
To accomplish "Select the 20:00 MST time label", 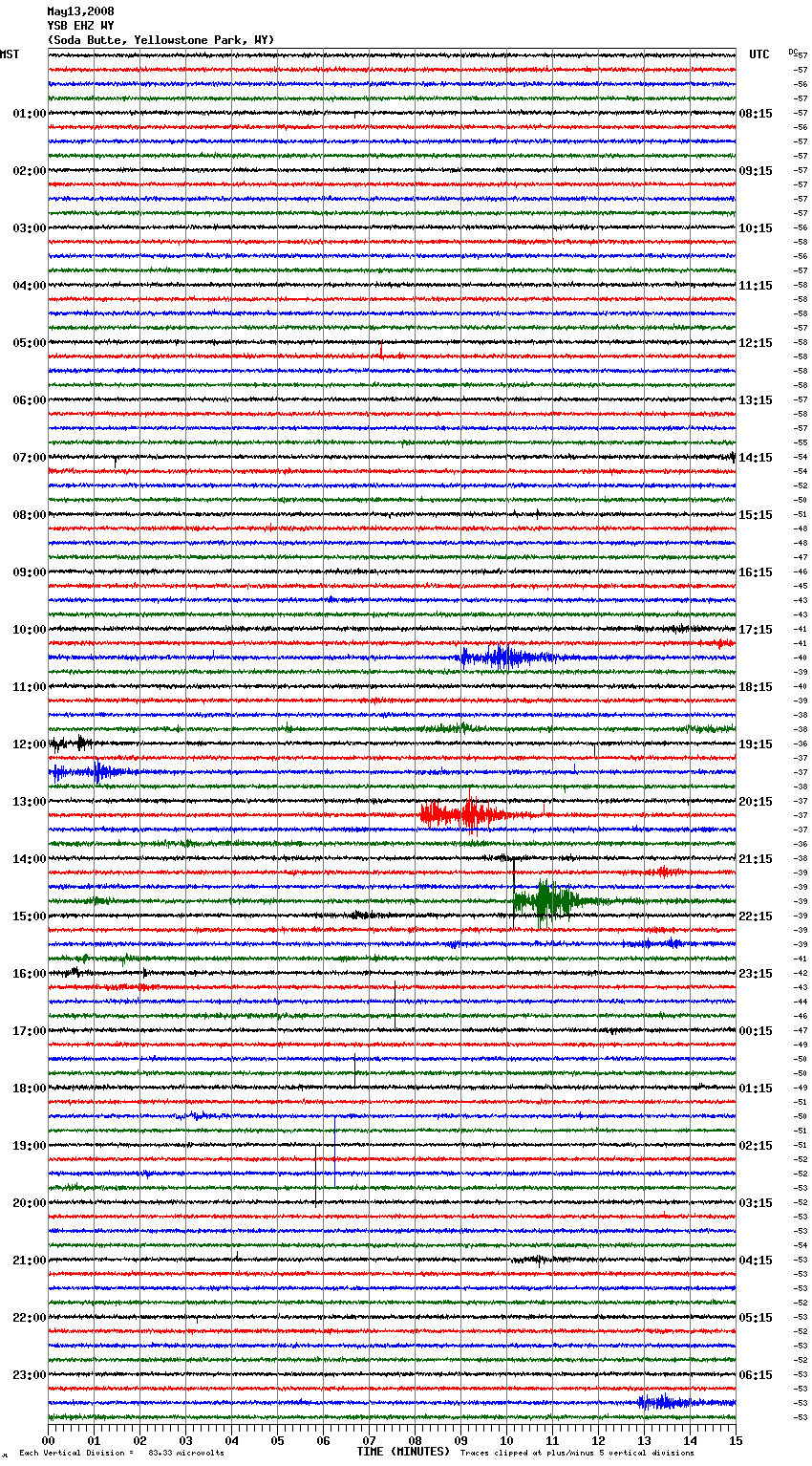I will tap(29, 1203).
